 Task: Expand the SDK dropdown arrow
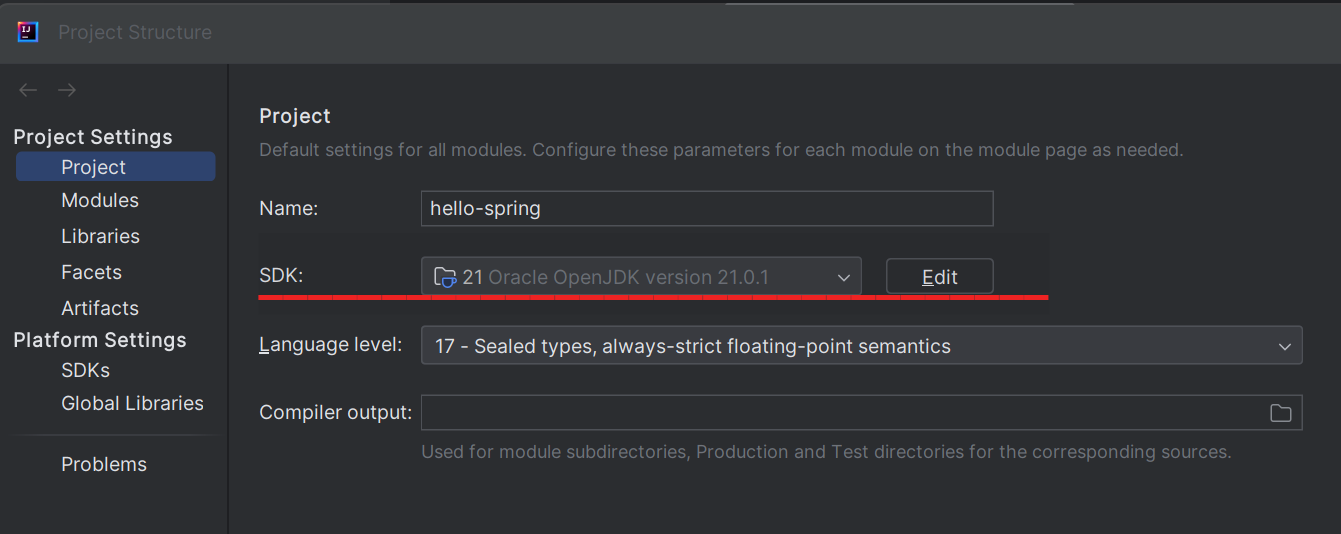coord(844,278)
